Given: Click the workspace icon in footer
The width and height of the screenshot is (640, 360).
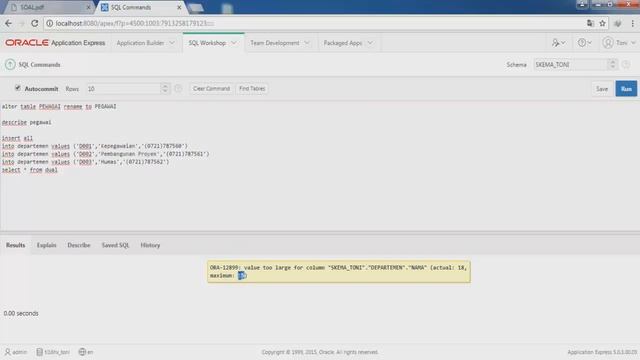Looking at the screenshot, I should pos(40,352).
